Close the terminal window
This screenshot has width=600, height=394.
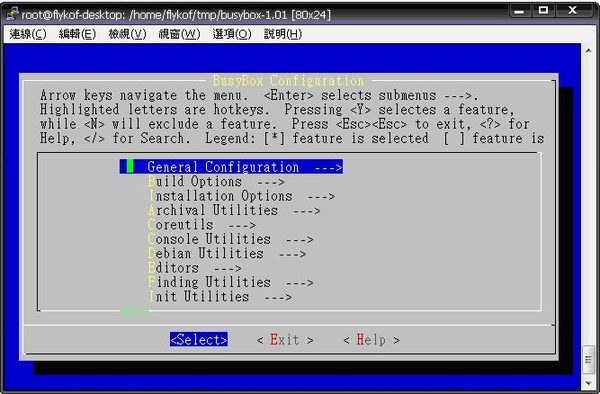click(573, 11)
